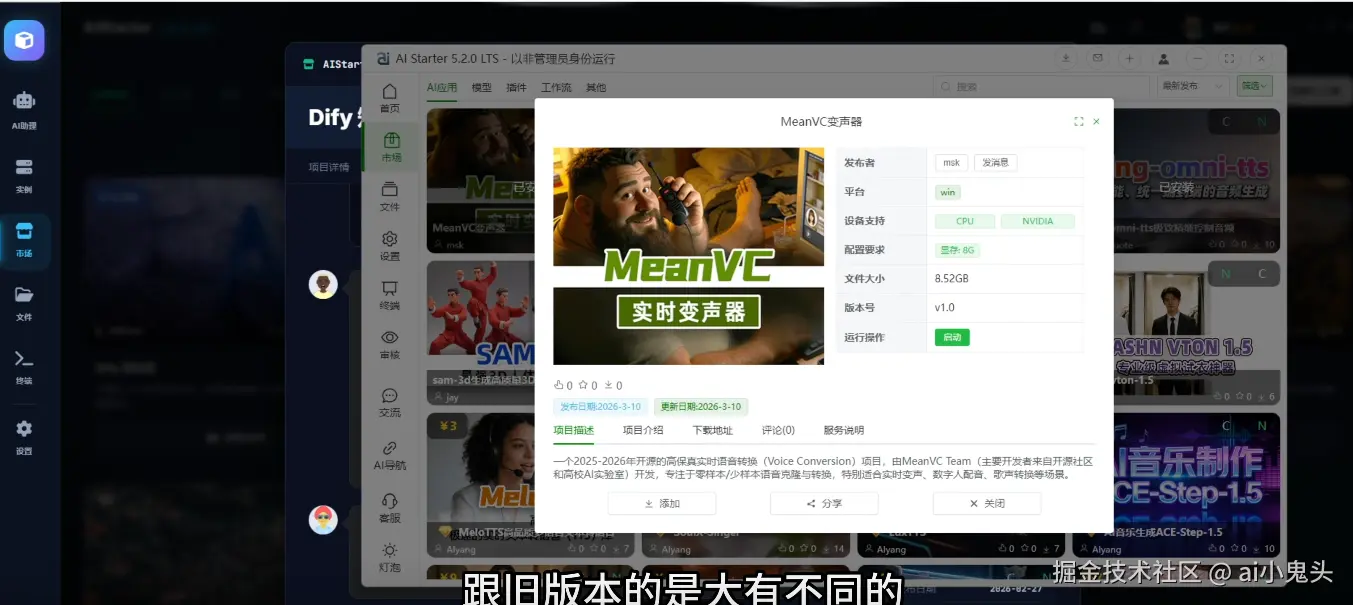Click the 发布日期:2026-3-10 tag
1353x605 pixels.
pos(600,407)
